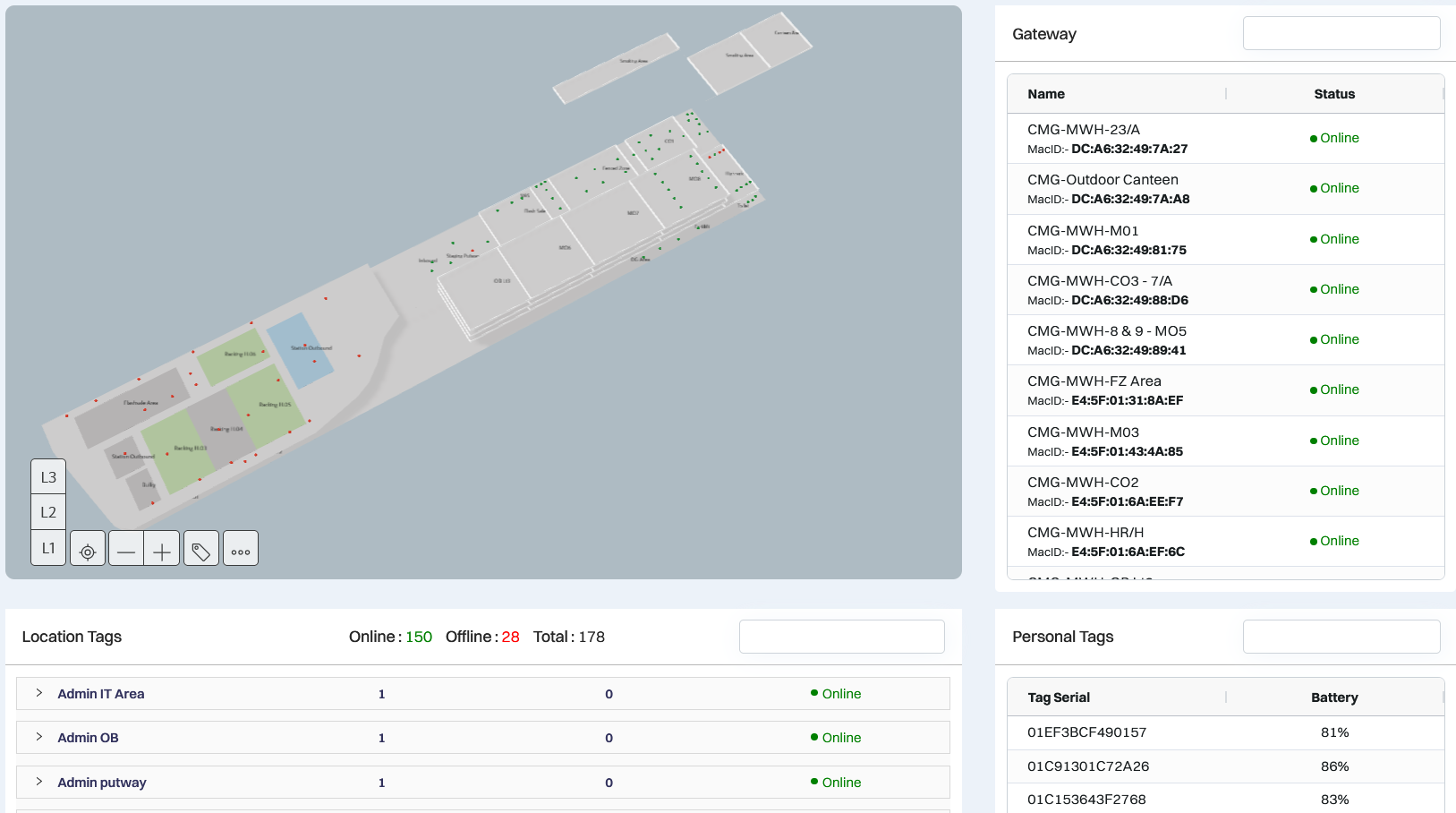Select gateway CMG-MWH-FZ Area

1226,390
